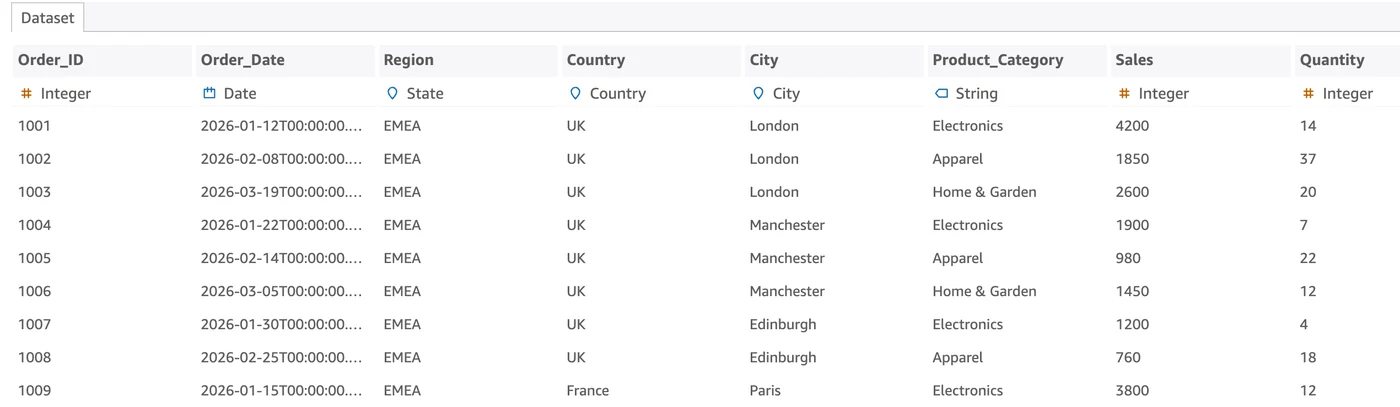The image size is (1400, 407).
Task: Click Sales value 1900
Action: [x=1132, y=225]
